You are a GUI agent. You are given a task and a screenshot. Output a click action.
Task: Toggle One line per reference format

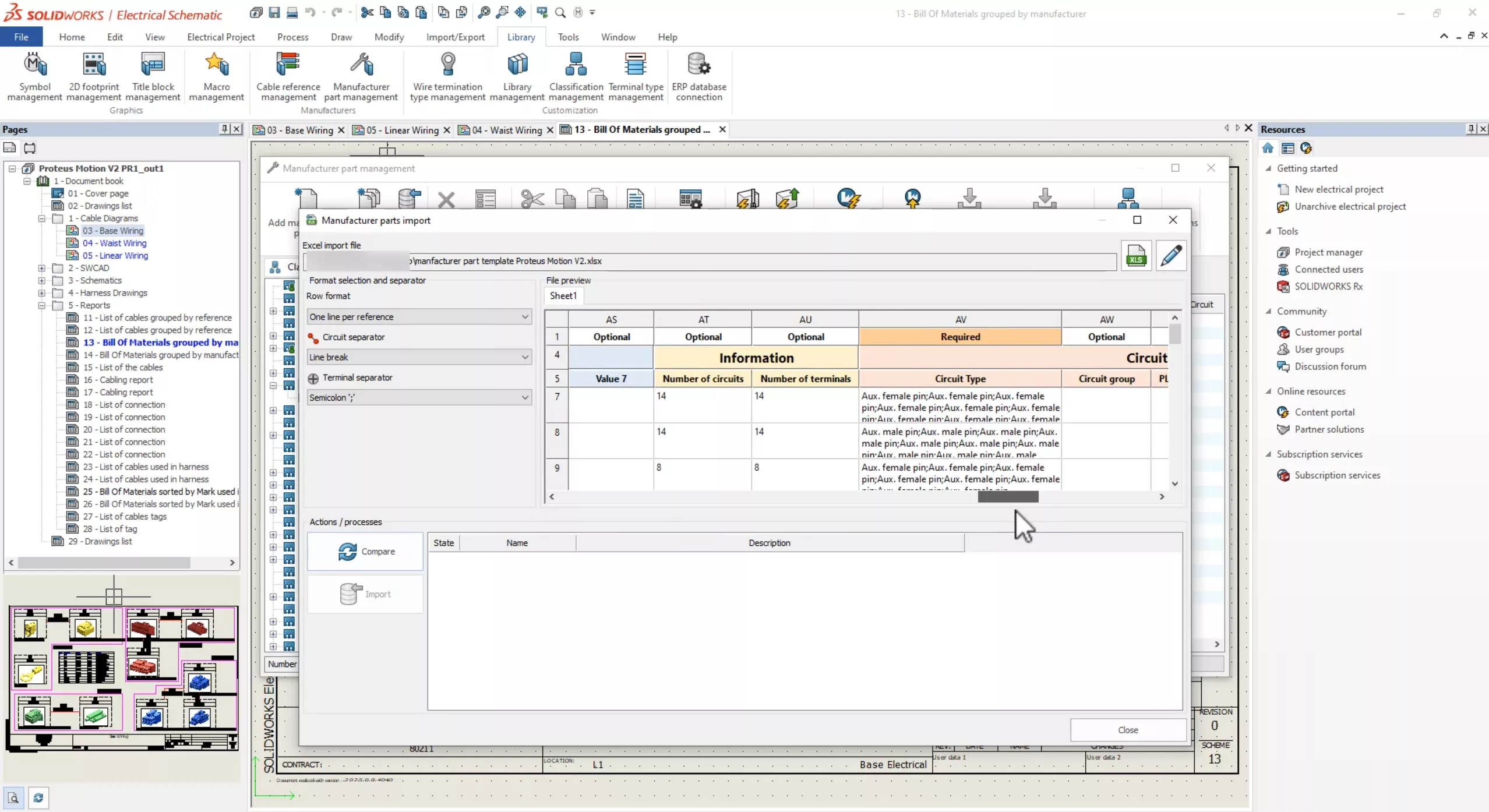coord(417,316)
